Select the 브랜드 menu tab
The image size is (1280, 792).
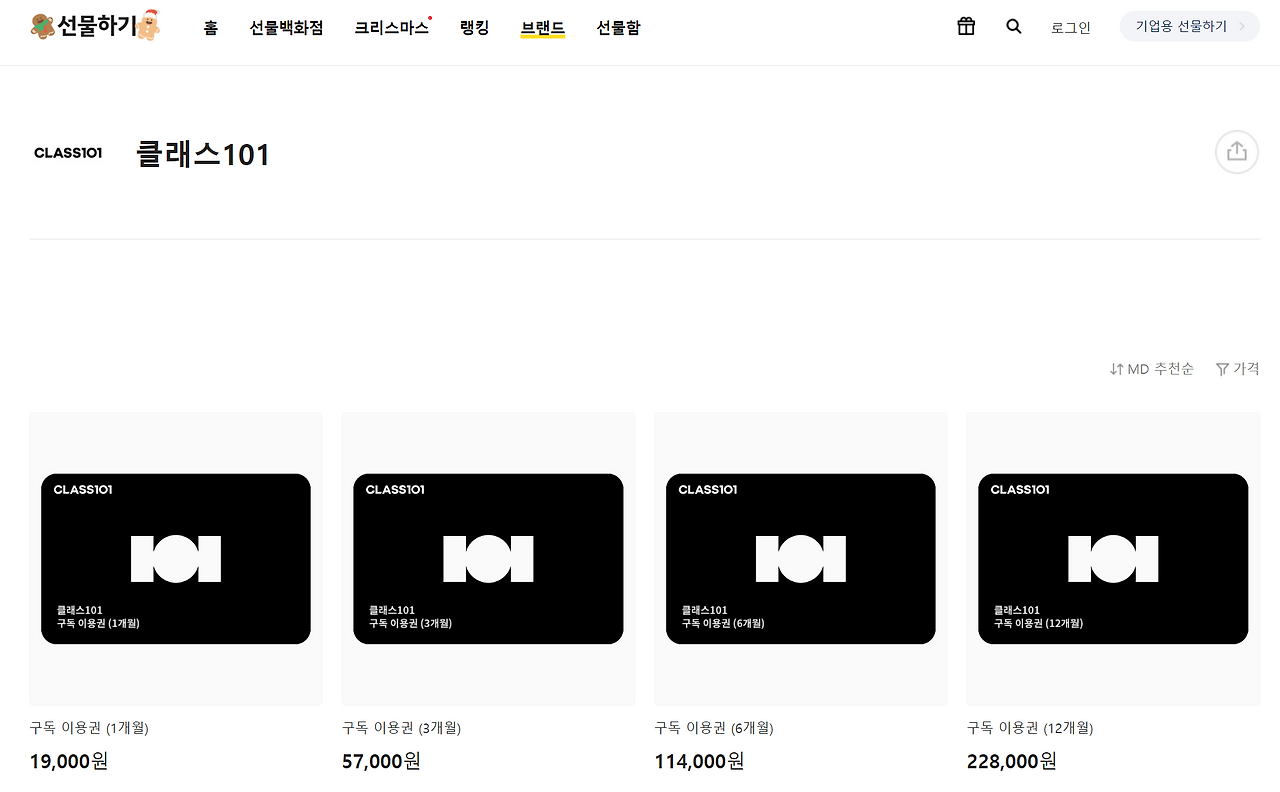[x=542, y=28]
